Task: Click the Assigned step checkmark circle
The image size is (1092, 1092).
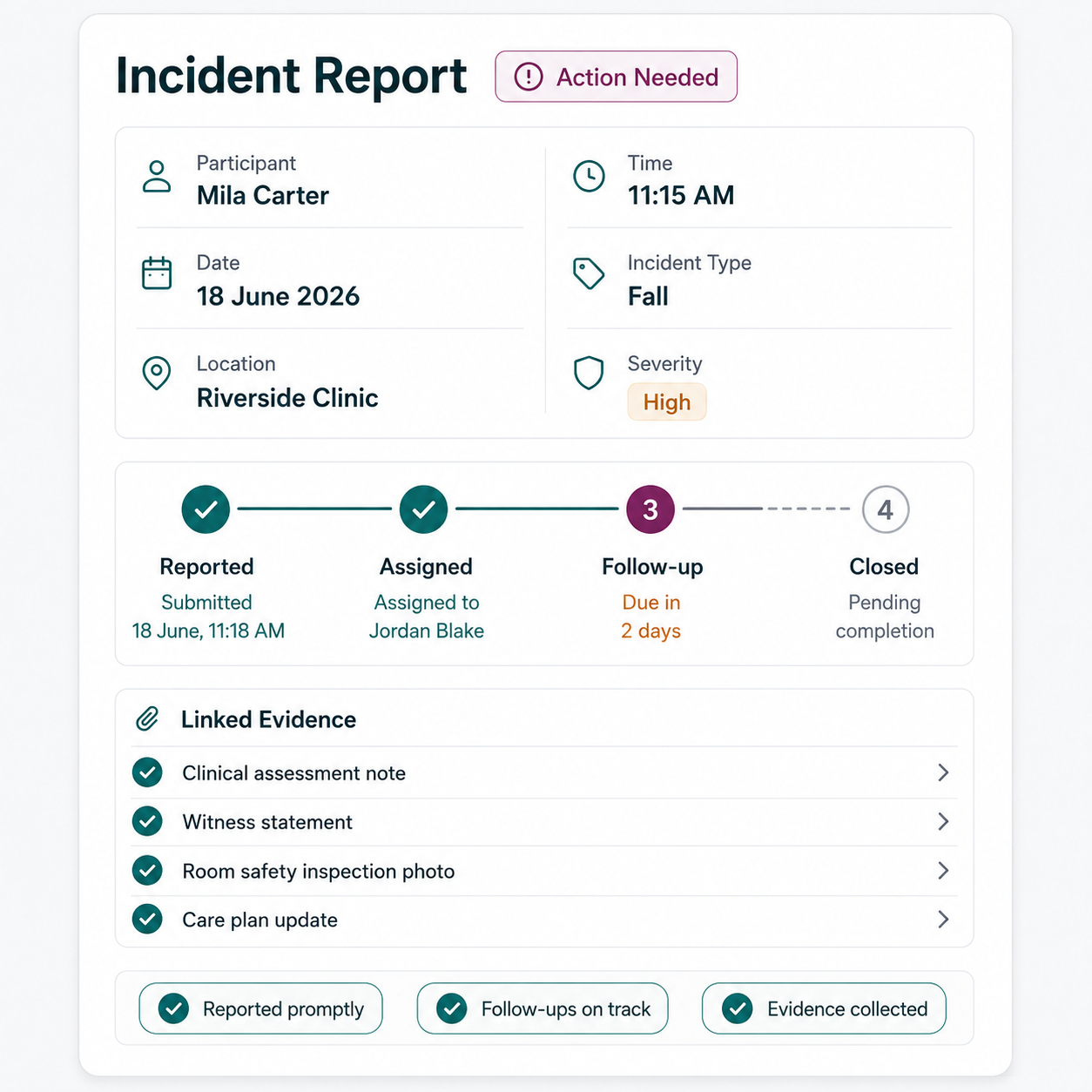Action: coord(424,509)
